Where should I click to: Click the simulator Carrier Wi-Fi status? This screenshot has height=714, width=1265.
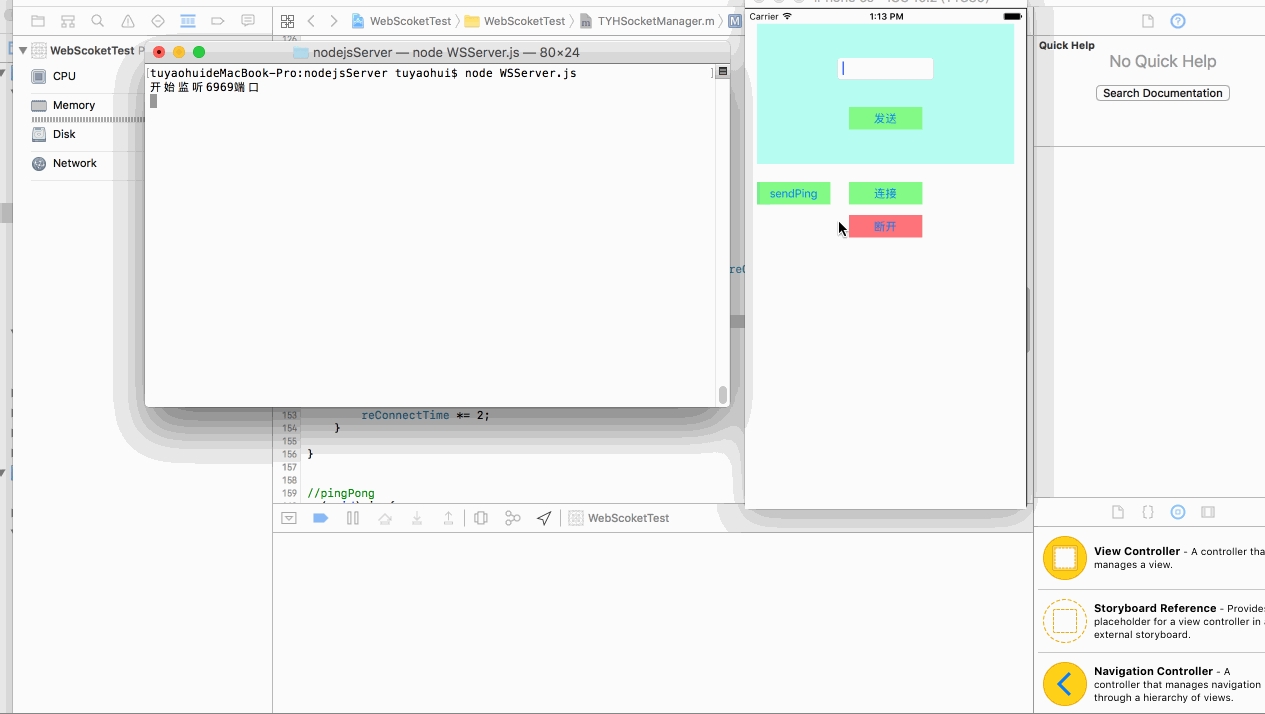[770, 16]
